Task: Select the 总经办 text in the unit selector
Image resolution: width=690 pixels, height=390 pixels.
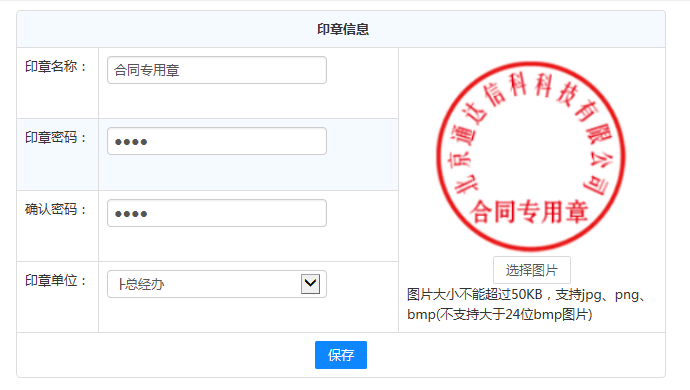Action: [141, 284]
